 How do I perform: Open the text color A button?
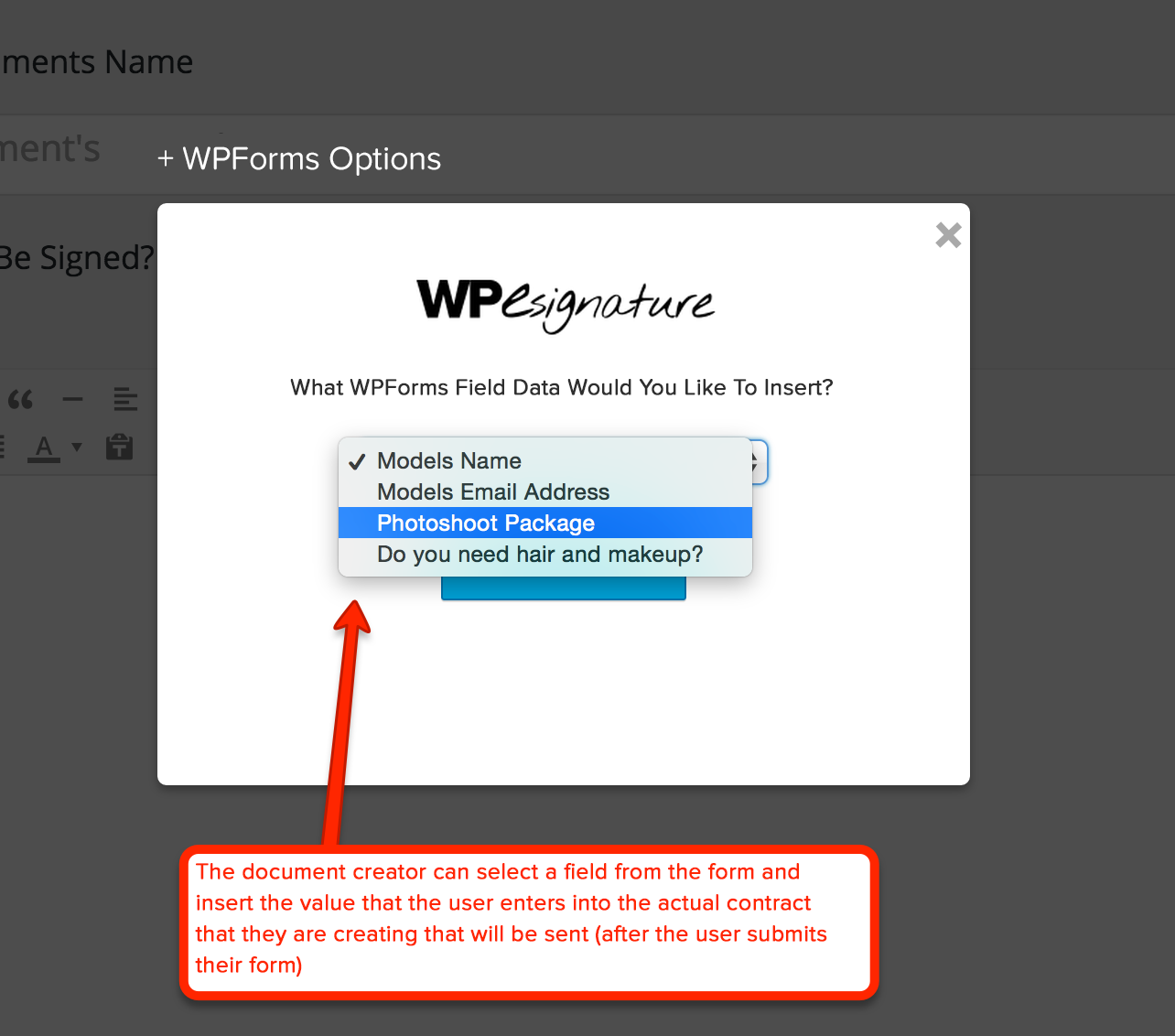click(x=44, y=448)
